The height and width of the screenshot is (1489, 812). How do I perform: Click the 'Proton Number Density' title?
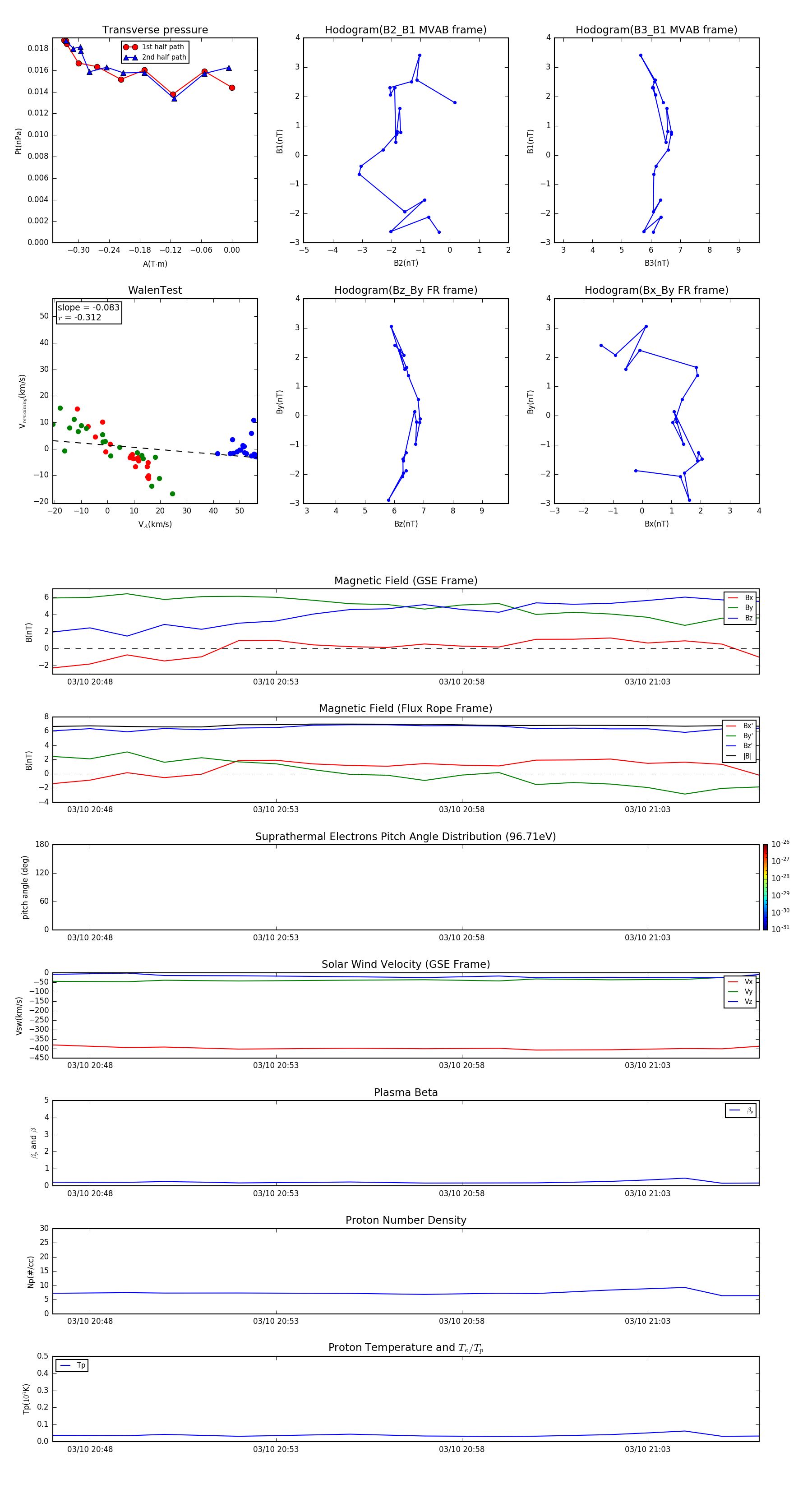(406, 1220)
